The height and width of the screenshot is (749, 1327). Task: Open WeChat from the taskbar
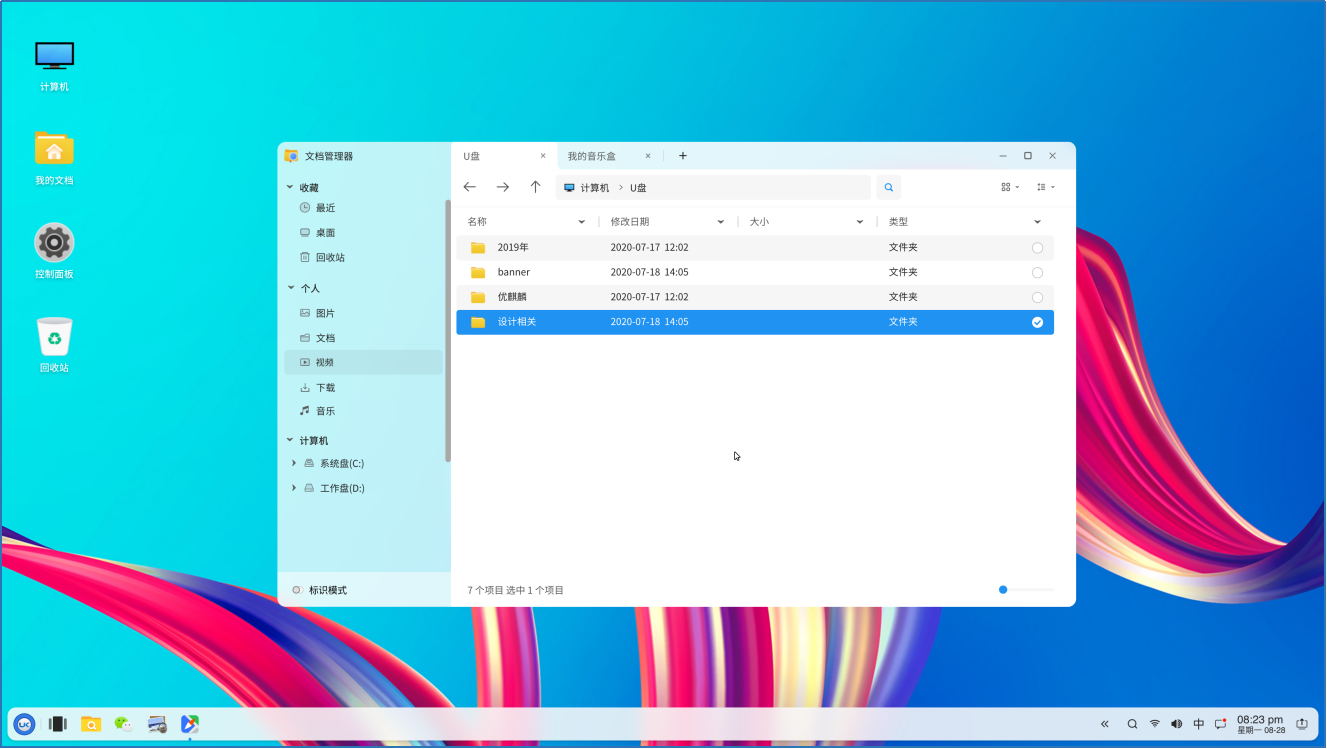click(123, 724)
